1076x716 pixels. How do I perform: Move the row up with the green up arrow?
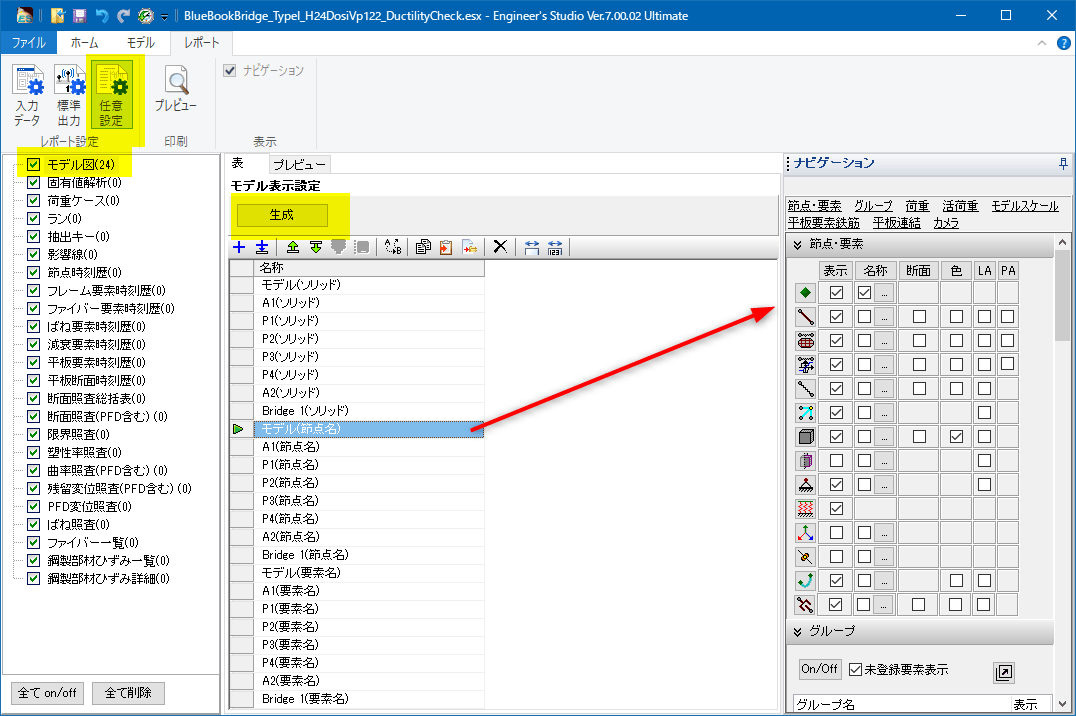point(293,247)
